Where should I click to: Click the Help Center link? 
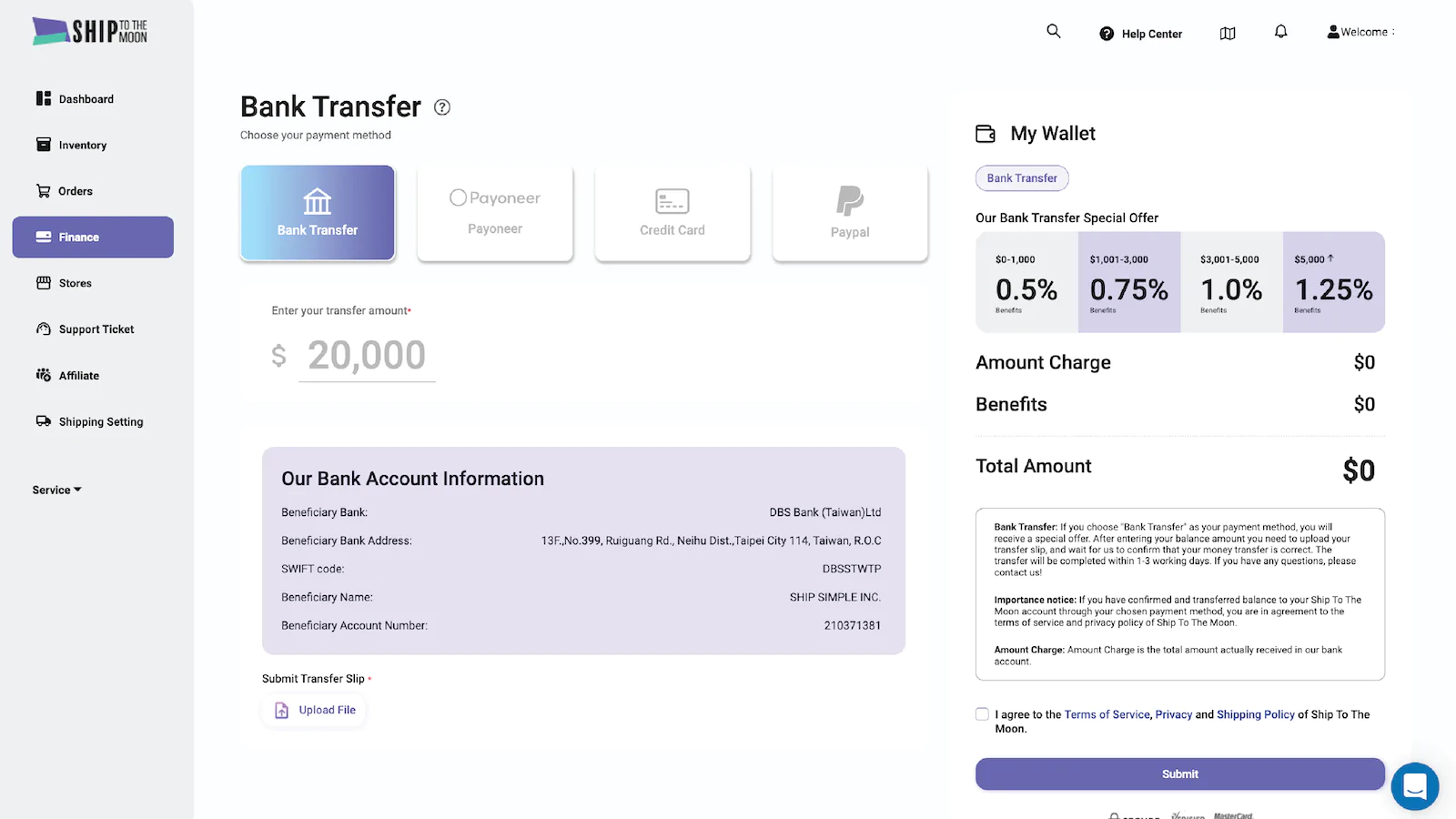(x=1141, y=34)
